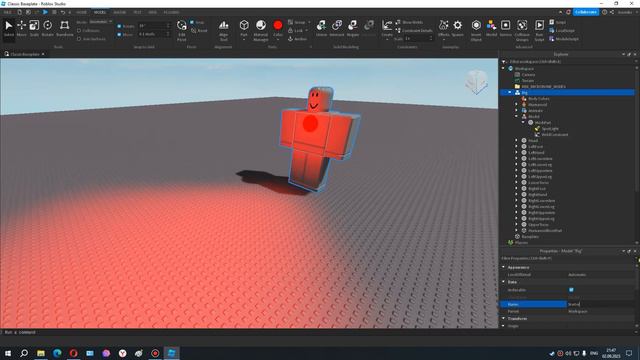Collapse the Appearance properties section

[503, 267]
